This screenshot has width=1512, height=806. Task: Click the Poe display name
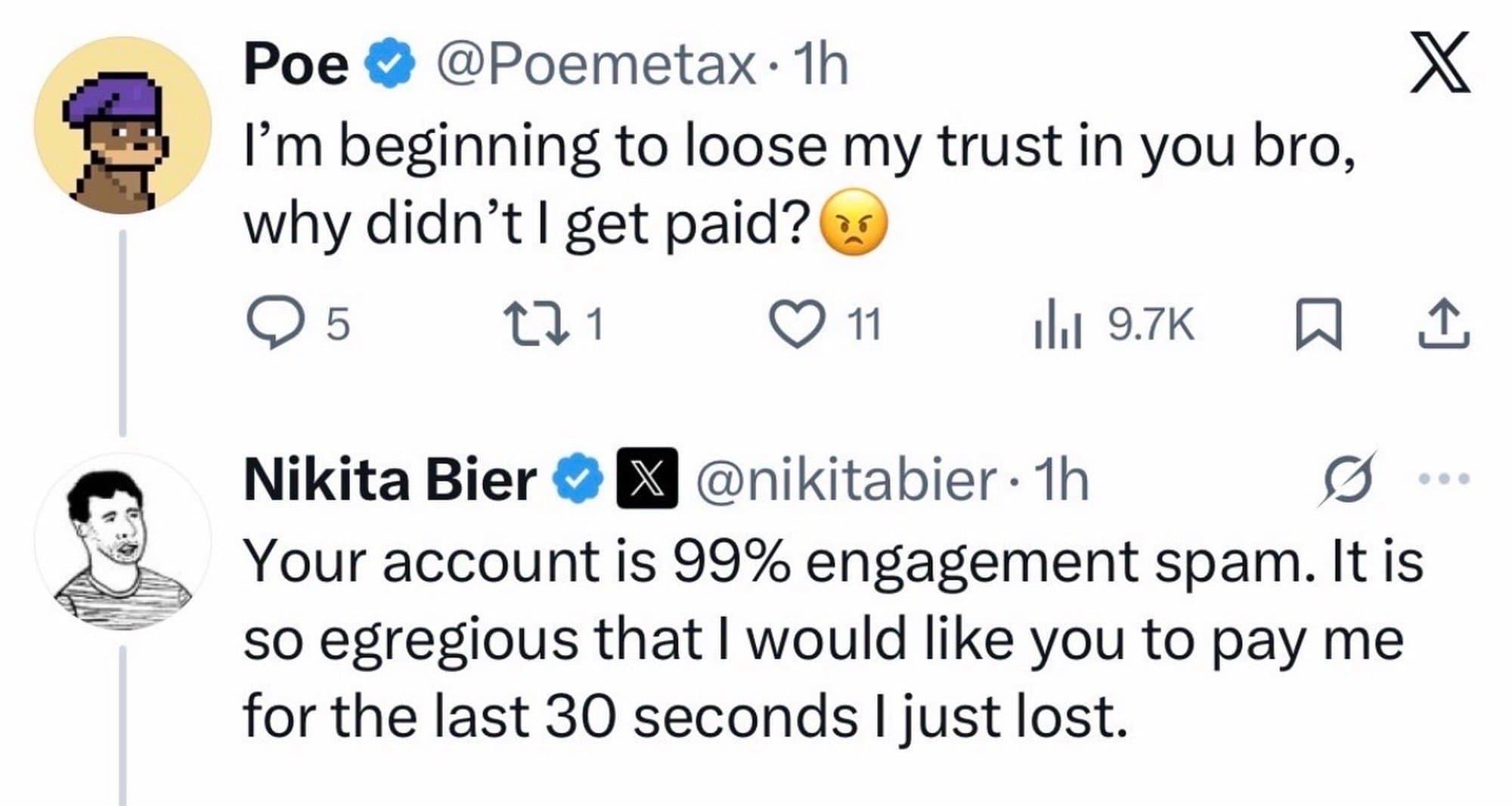(296, 65)
